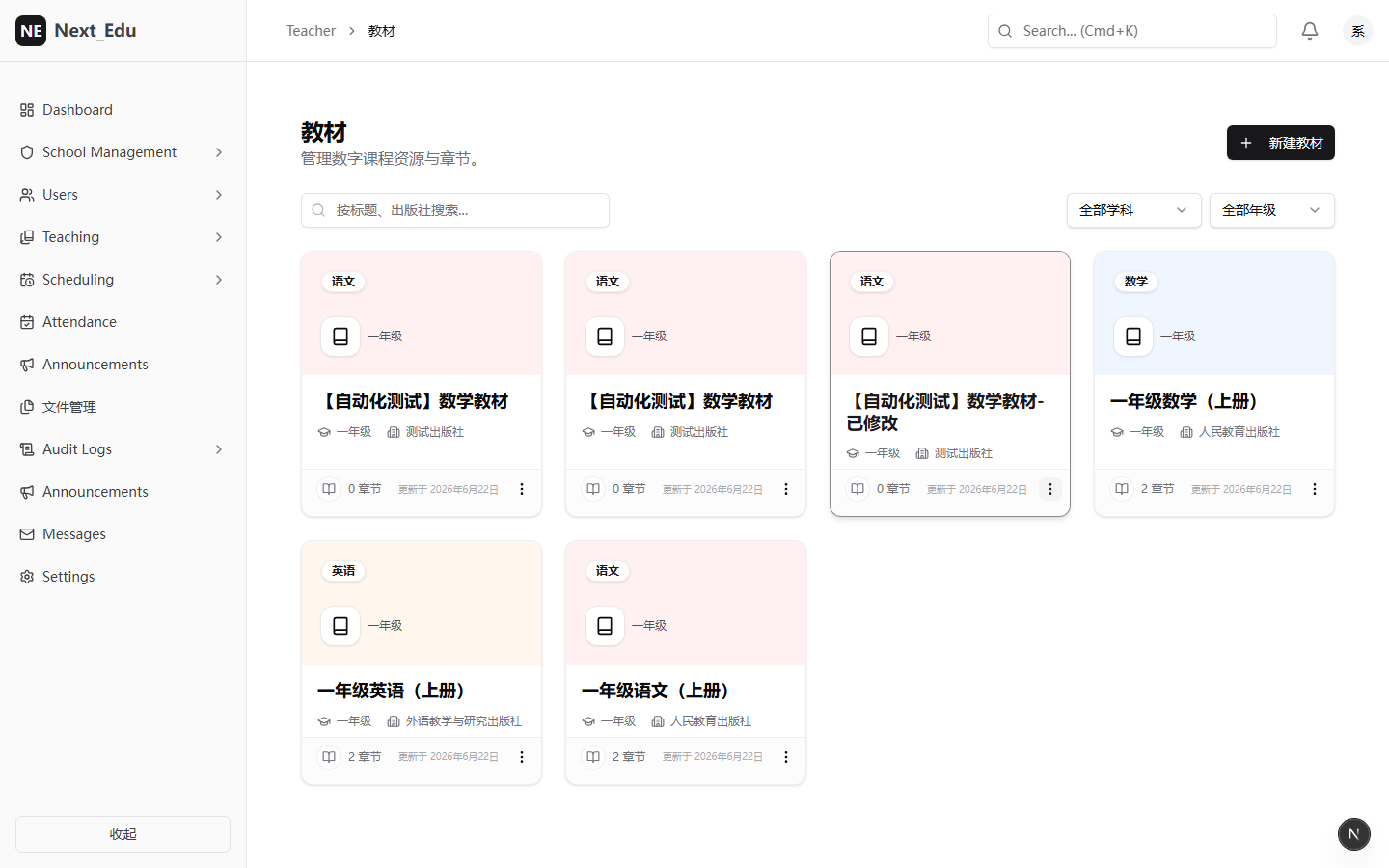Click the plus icon in 新建教材 button
The image size is (1389, 868).
(1246, 143)
